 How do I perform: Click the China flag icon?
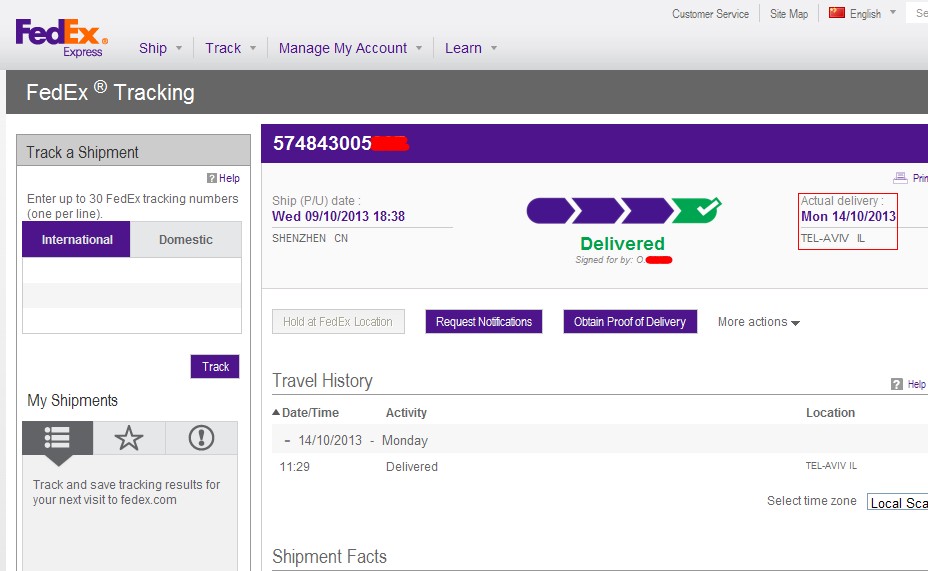coord(836,12)
